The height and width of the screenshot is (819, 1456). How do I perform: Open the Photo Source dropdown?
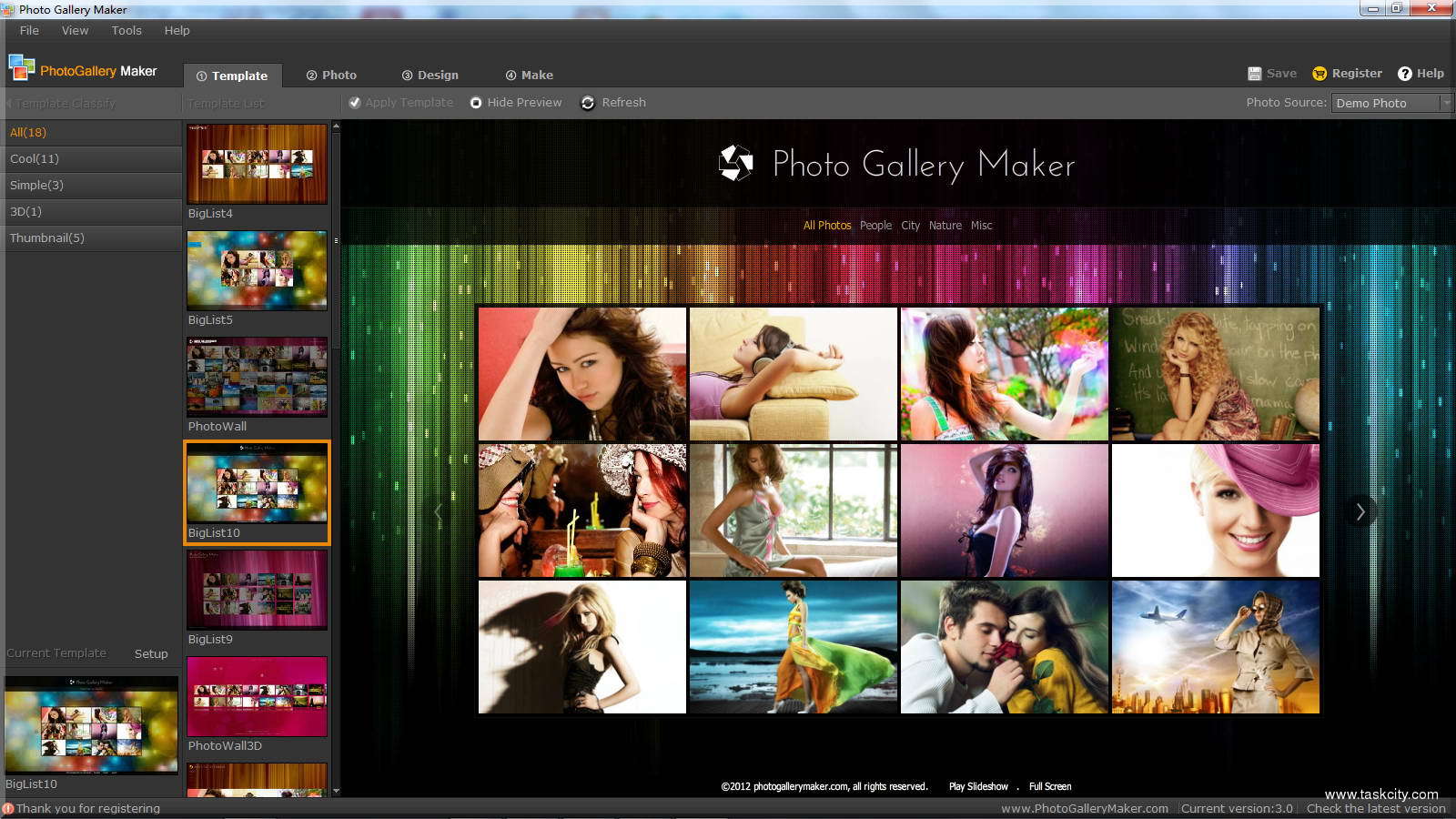(x=1445, y=103)
